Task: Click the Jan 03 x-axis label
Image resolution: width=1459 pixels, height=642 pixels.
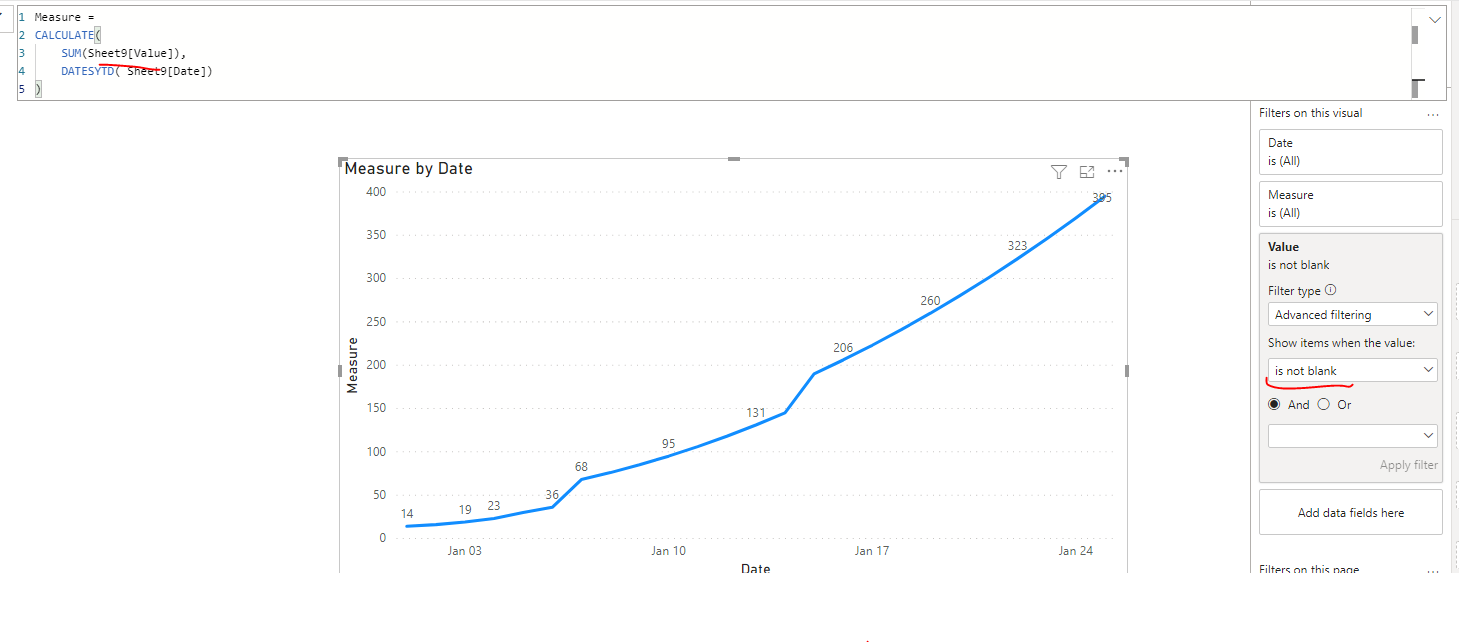Action: (464, 551)
